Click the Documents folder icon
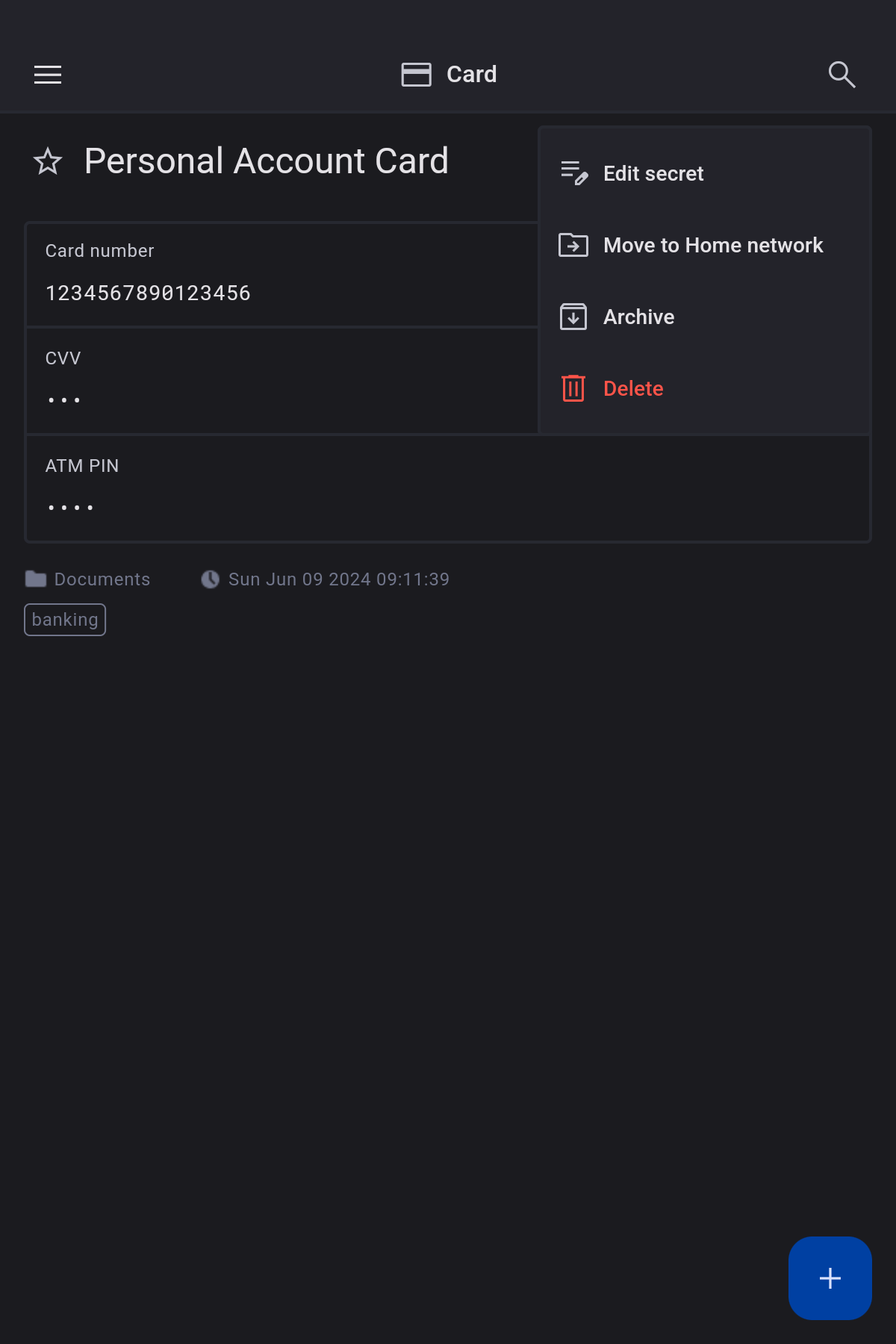The height and width of the screenshot is (1344, 896). pyautogui.click(x=36, y=579)
